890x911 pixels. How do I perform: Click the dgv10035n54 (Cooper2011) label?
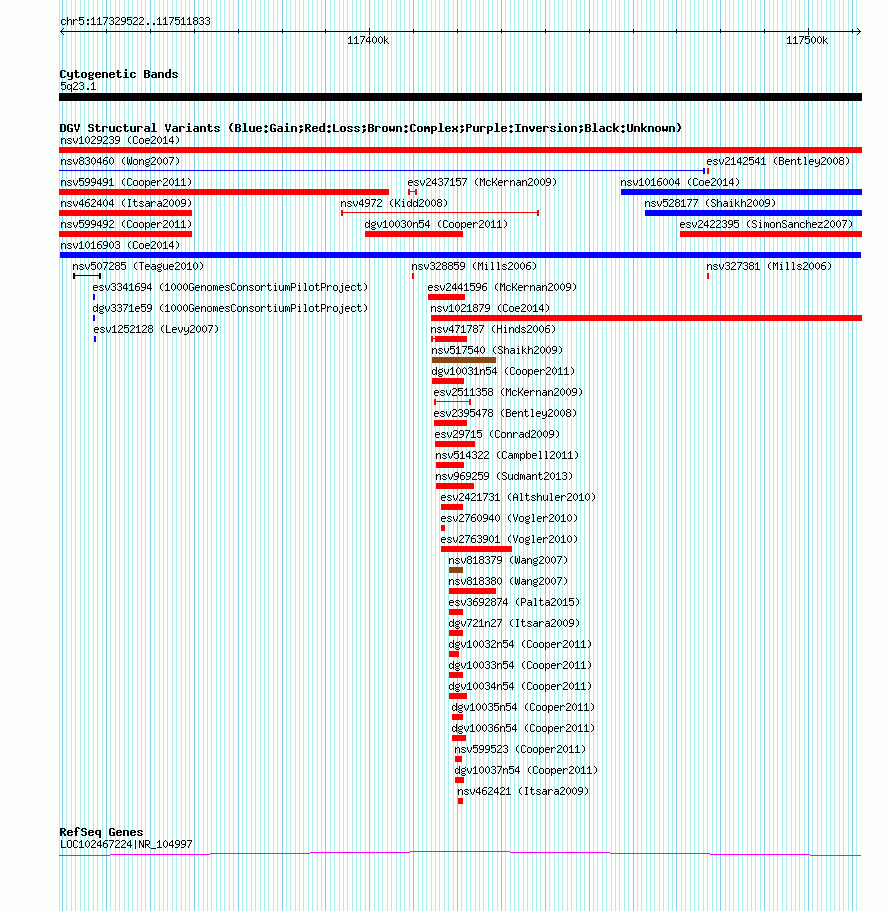click(x=523, y=707)
